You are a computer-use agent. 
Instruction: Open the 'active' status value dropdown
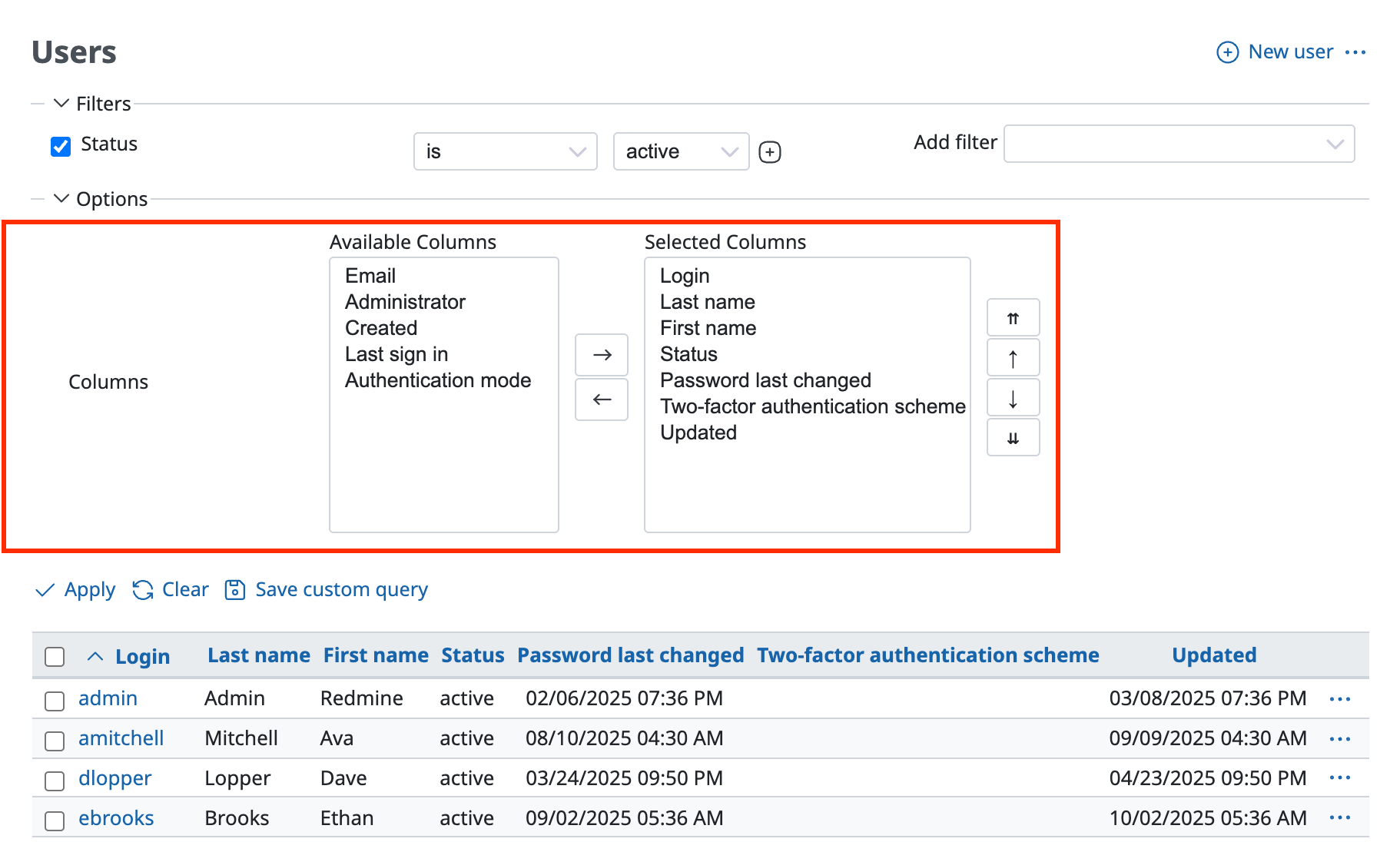pos(681,151)
